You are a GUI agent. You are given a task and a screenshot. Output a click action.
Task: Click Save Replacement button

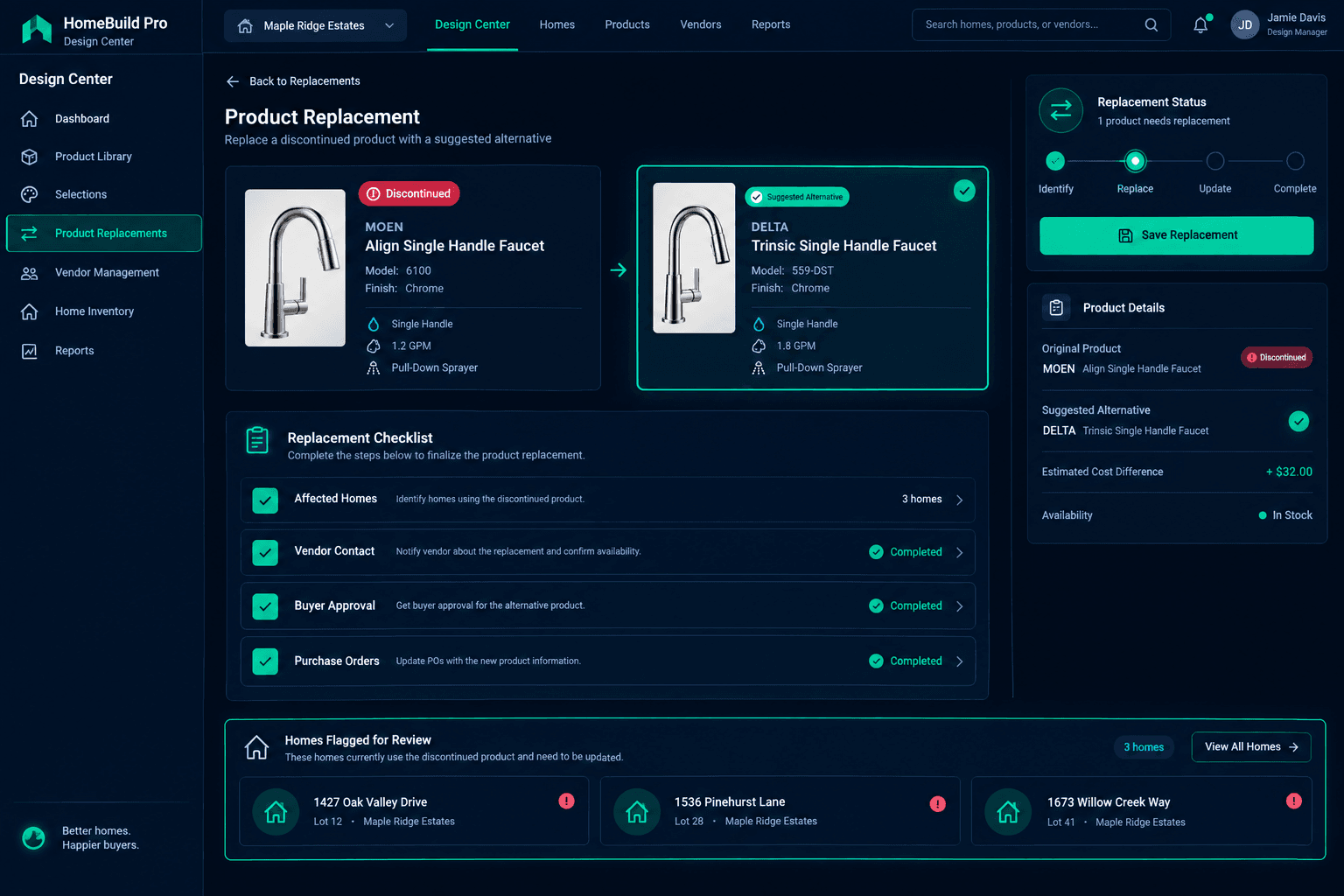click(x=1176, y=235)
